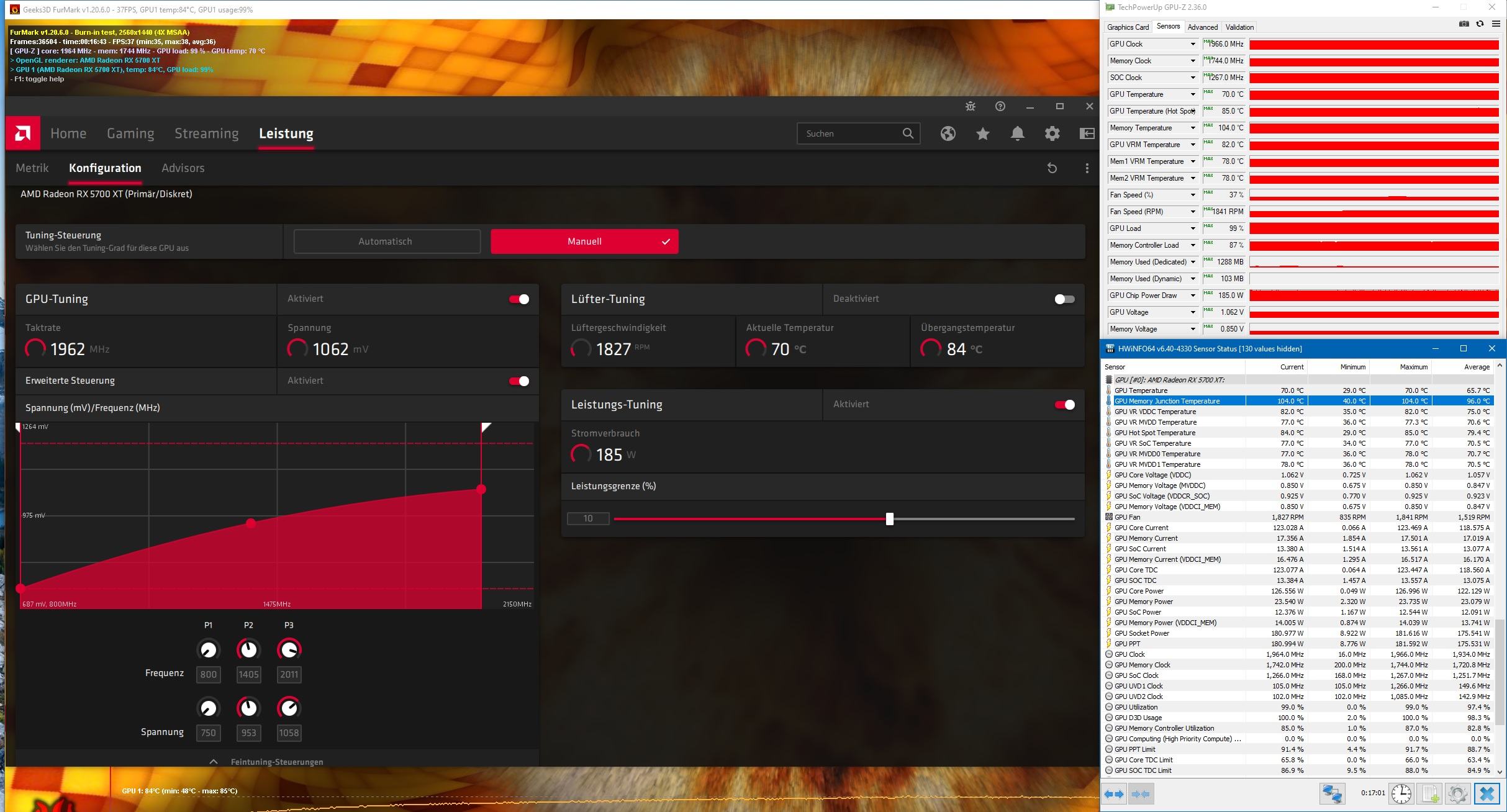
Task: Click the middle point on voltage curve
Action: (x=251, y=523)
